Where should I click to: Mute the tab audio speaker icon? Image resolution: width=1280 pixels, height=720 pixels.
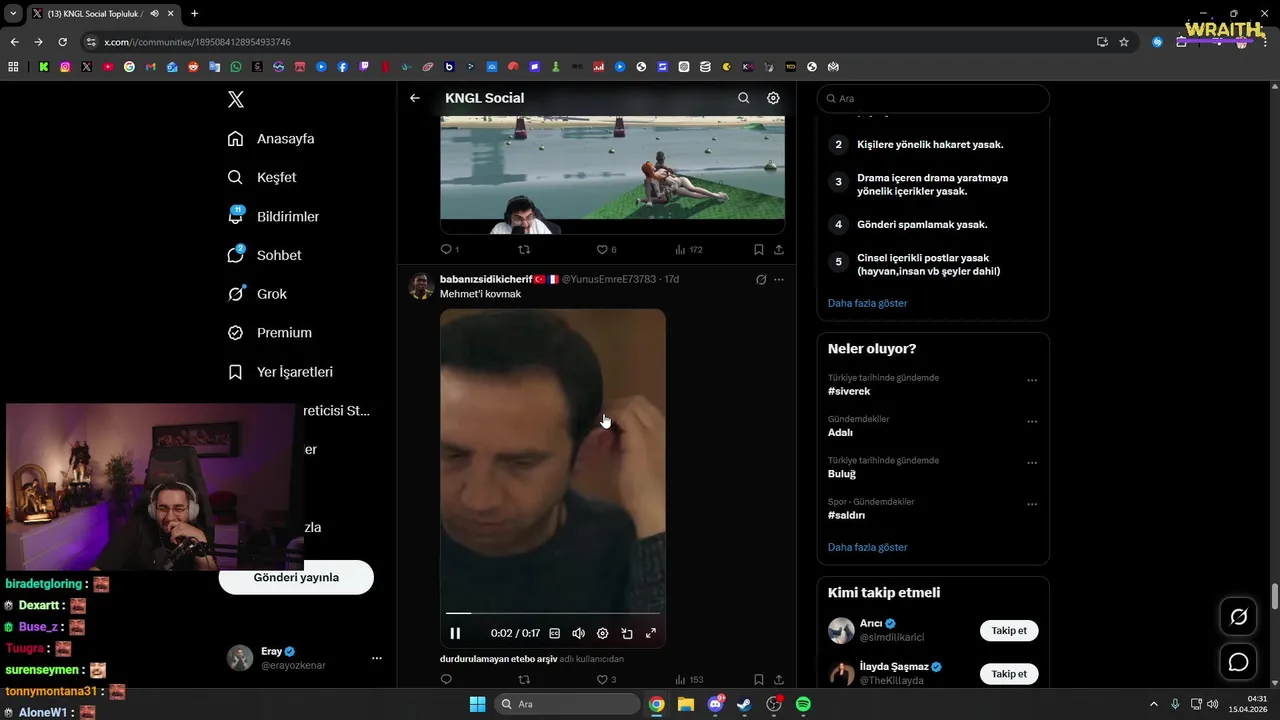coord(154,13)
